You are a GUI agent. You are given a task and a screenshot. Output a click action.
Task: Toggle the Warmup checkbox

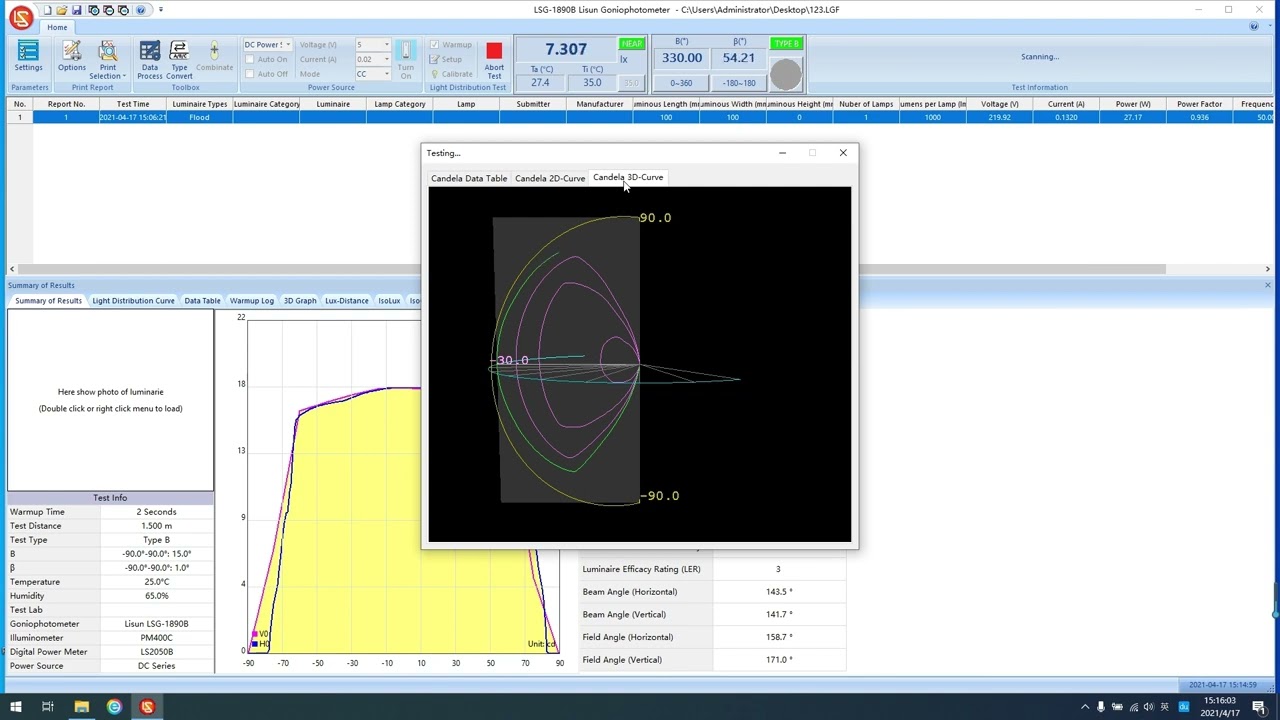tap(434, 45)
